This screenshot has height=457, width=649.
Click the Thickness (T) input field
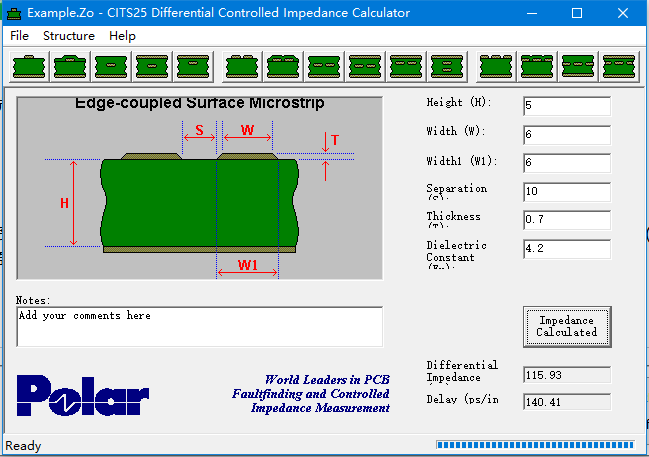(567, 220)
